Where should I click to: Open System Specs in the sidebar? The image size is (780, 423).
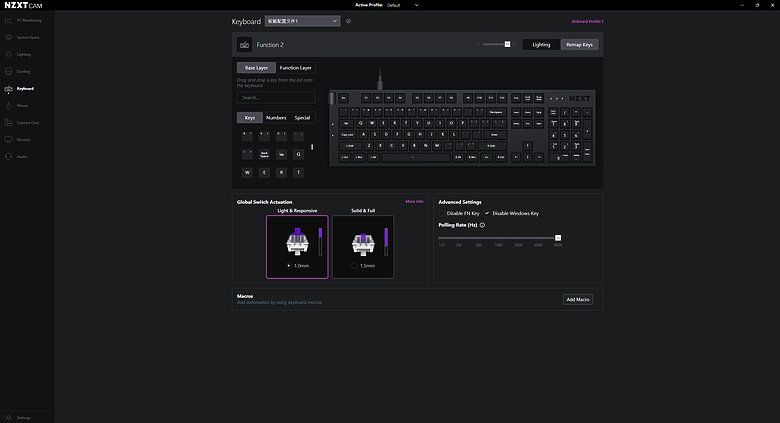click(x=22, y=37)
